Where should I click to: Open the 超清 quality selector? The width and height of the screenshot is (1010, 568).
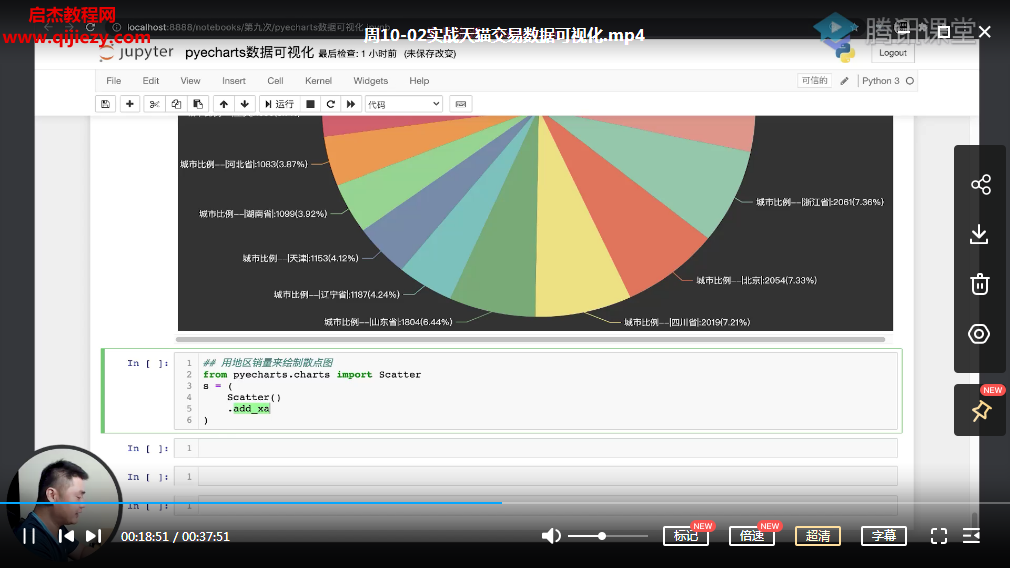(818, 536)
